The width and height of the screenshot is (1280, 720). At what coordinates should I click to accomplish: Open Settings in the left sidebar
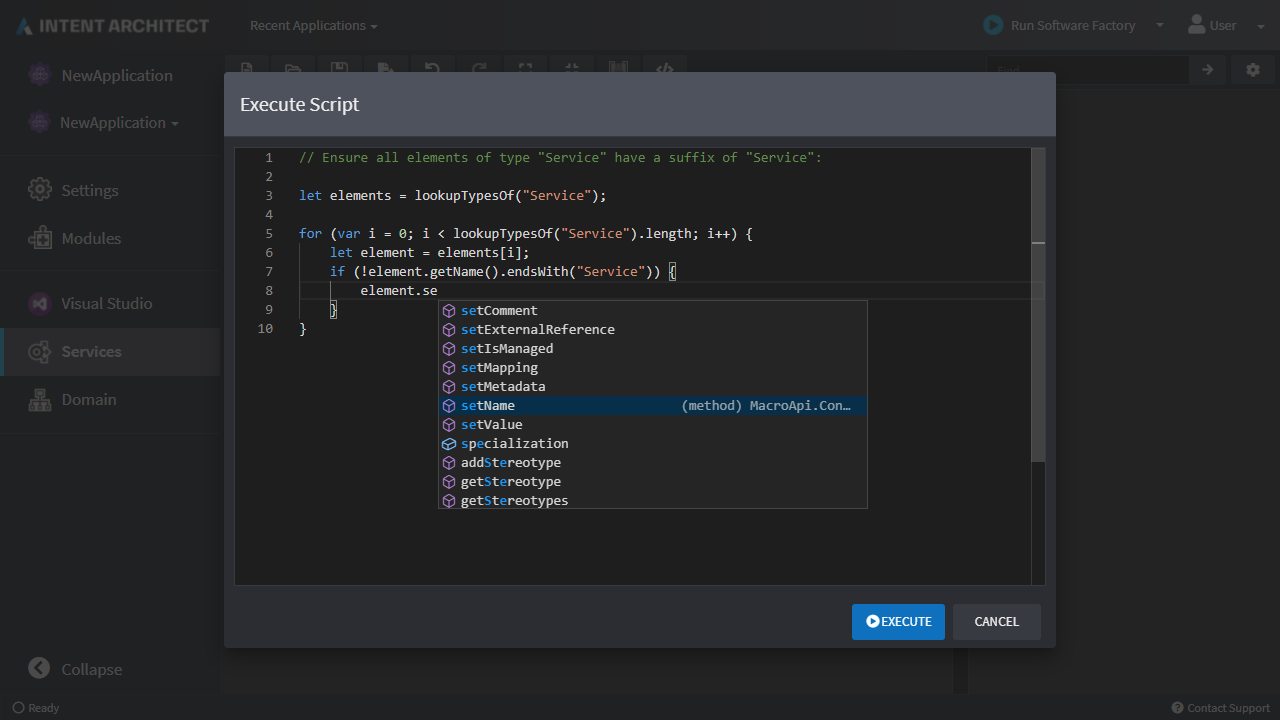click(89, 191)
